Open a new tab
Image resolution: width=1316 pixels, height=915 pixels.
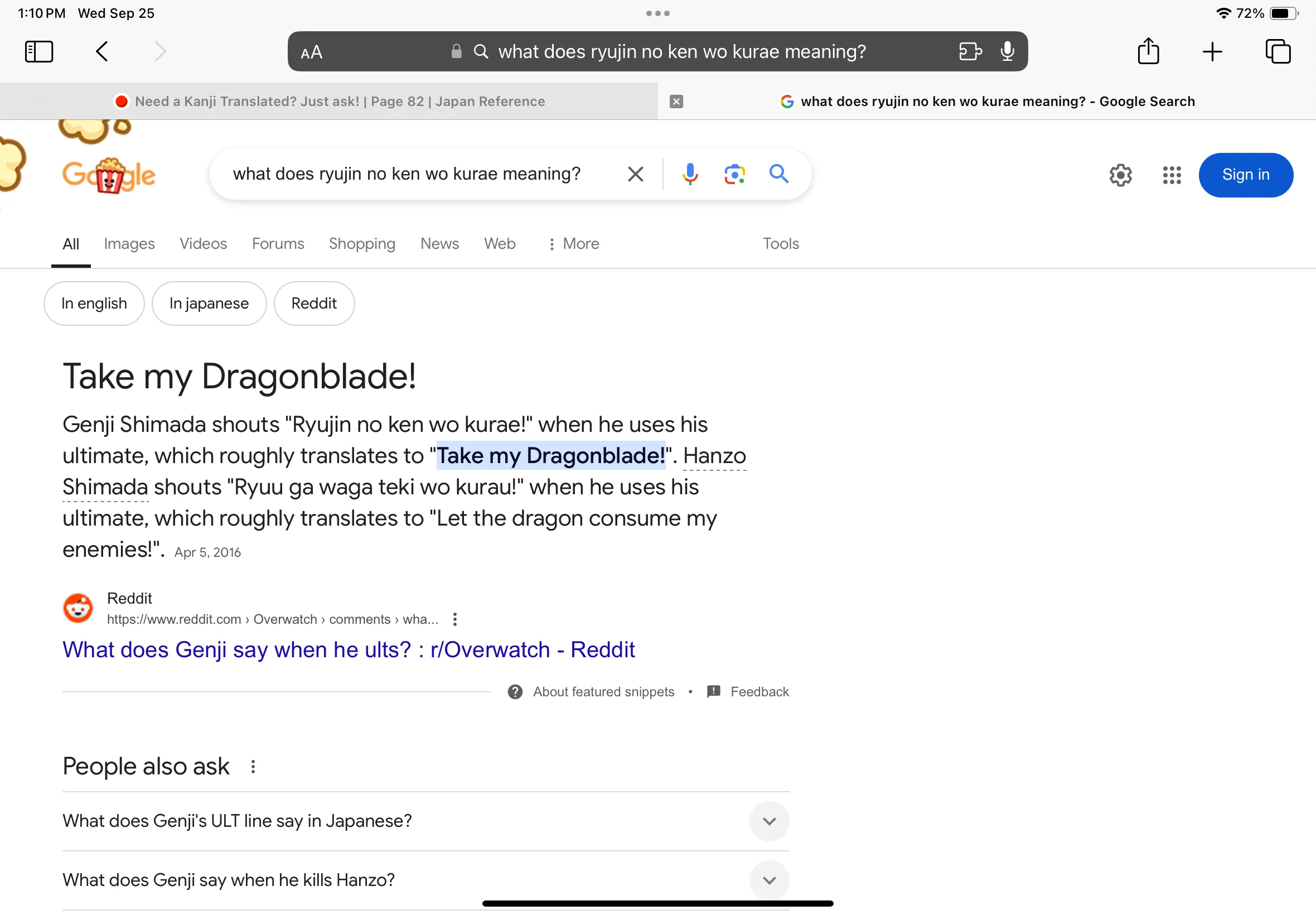pyautogui.click(x=1212, y=51)
